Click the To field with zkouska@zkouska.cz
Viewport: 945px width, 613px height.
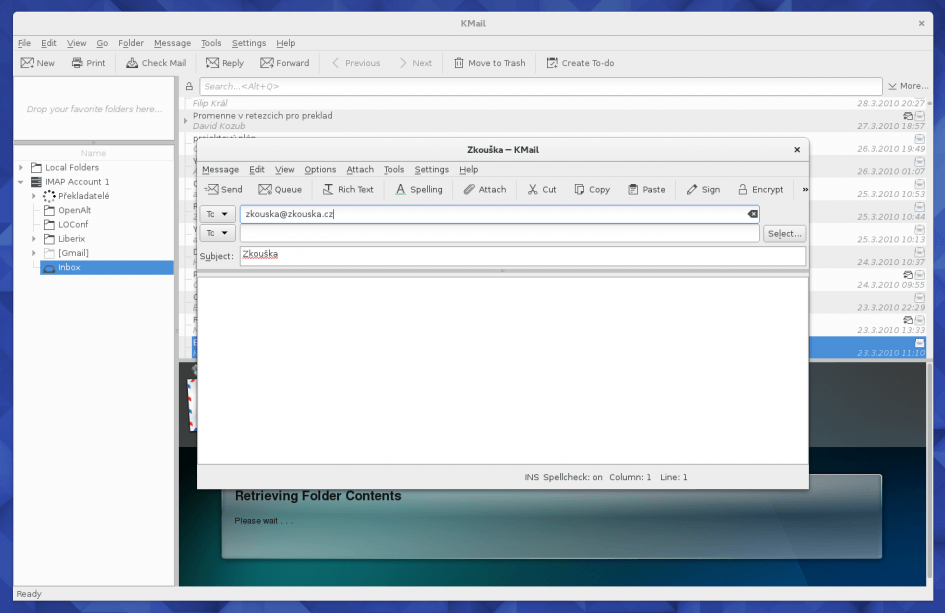499,214
